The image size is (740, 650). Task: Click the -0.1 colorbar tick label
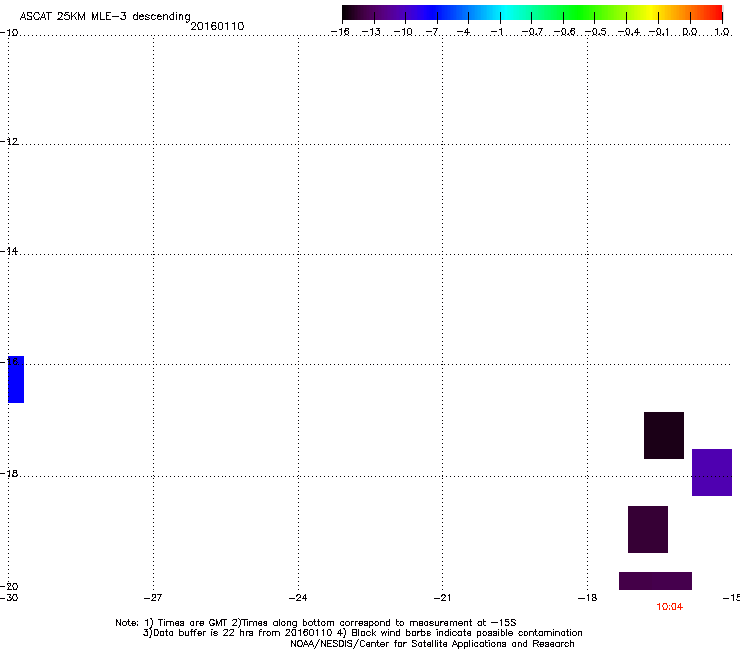point(659,32)
